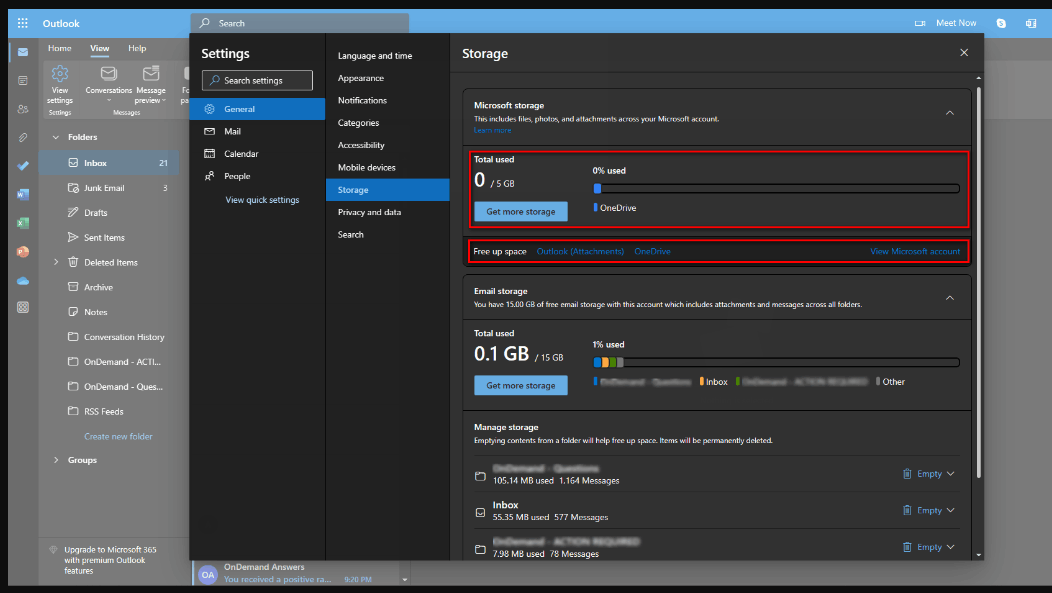Click the Email storage usage bar
This screenshot has width=1052, height=593.
pyautogui.click(x=776, y=362)
